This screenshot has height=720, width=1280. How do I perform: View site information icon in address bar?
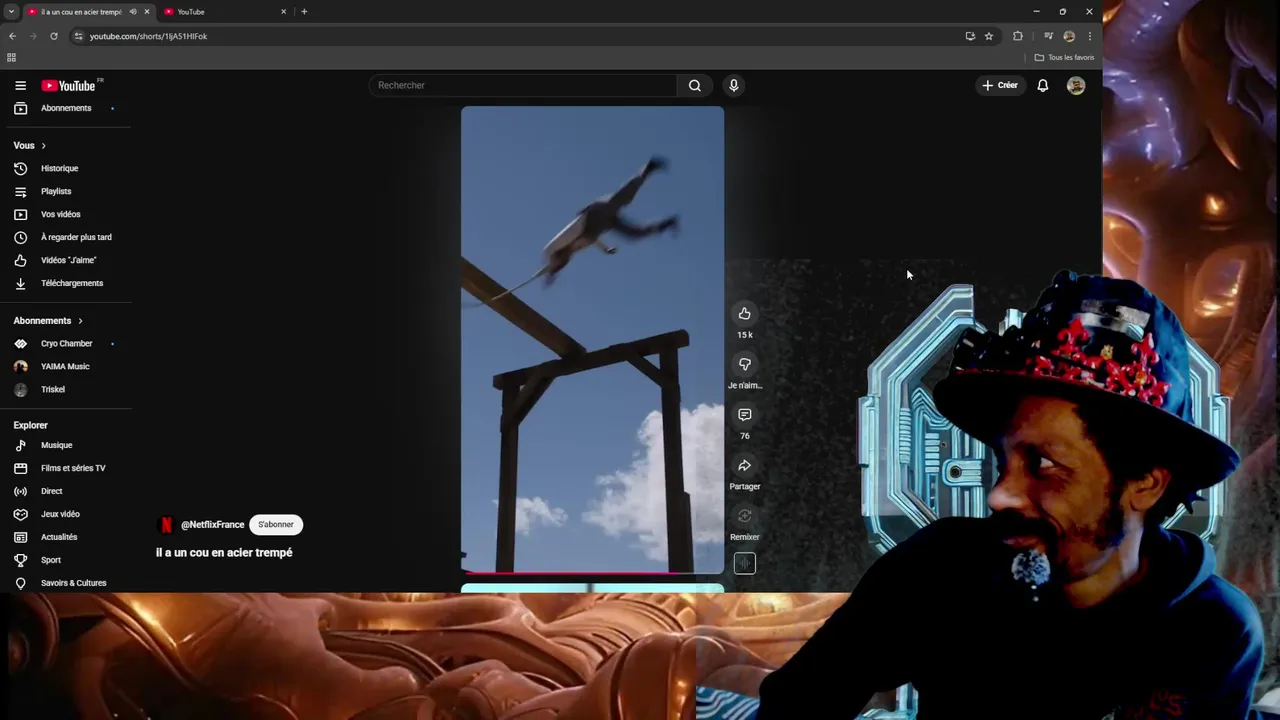click(x=78, y=36)
